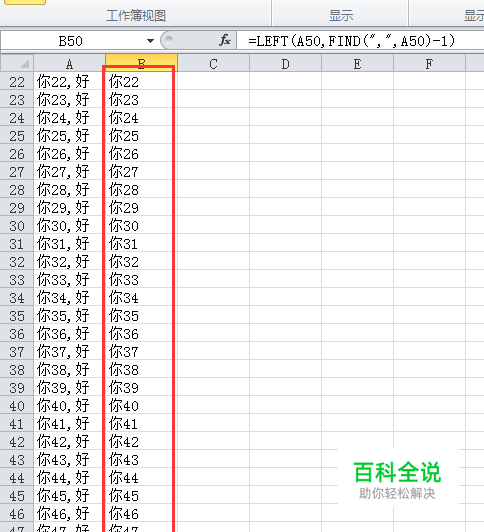Click column B cell showing 你46
The height and width of the screenshot is (532, 484).
pos(141,513)
